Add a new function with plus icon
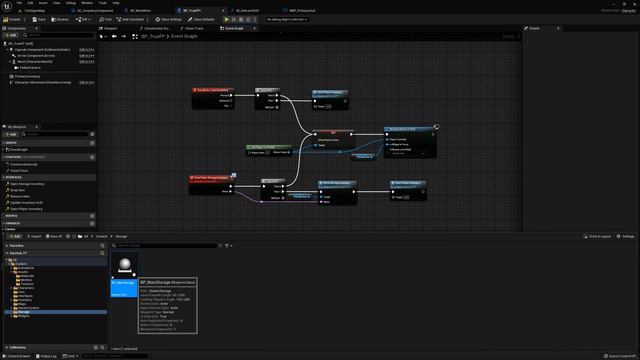This screenshot has height=360, width=640. click(x=92, y=157)
